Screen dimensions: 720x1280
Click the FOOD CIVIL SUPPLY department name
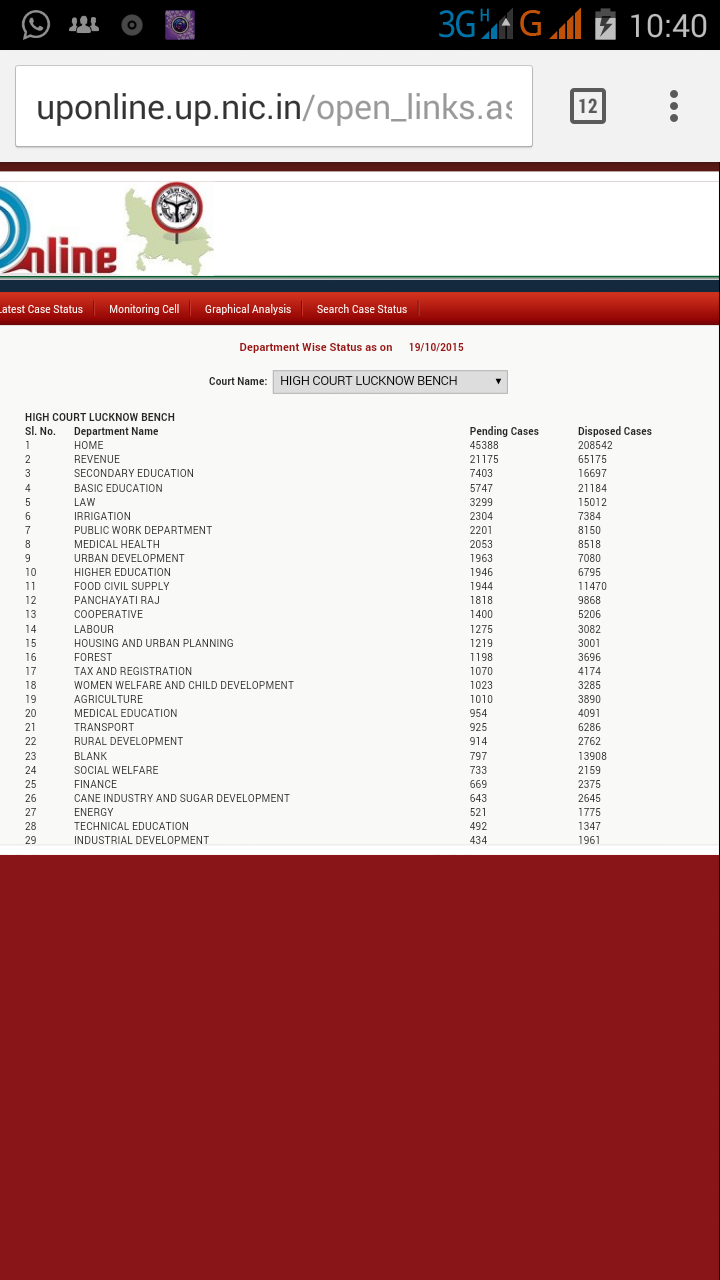click(x=122, y=587)
